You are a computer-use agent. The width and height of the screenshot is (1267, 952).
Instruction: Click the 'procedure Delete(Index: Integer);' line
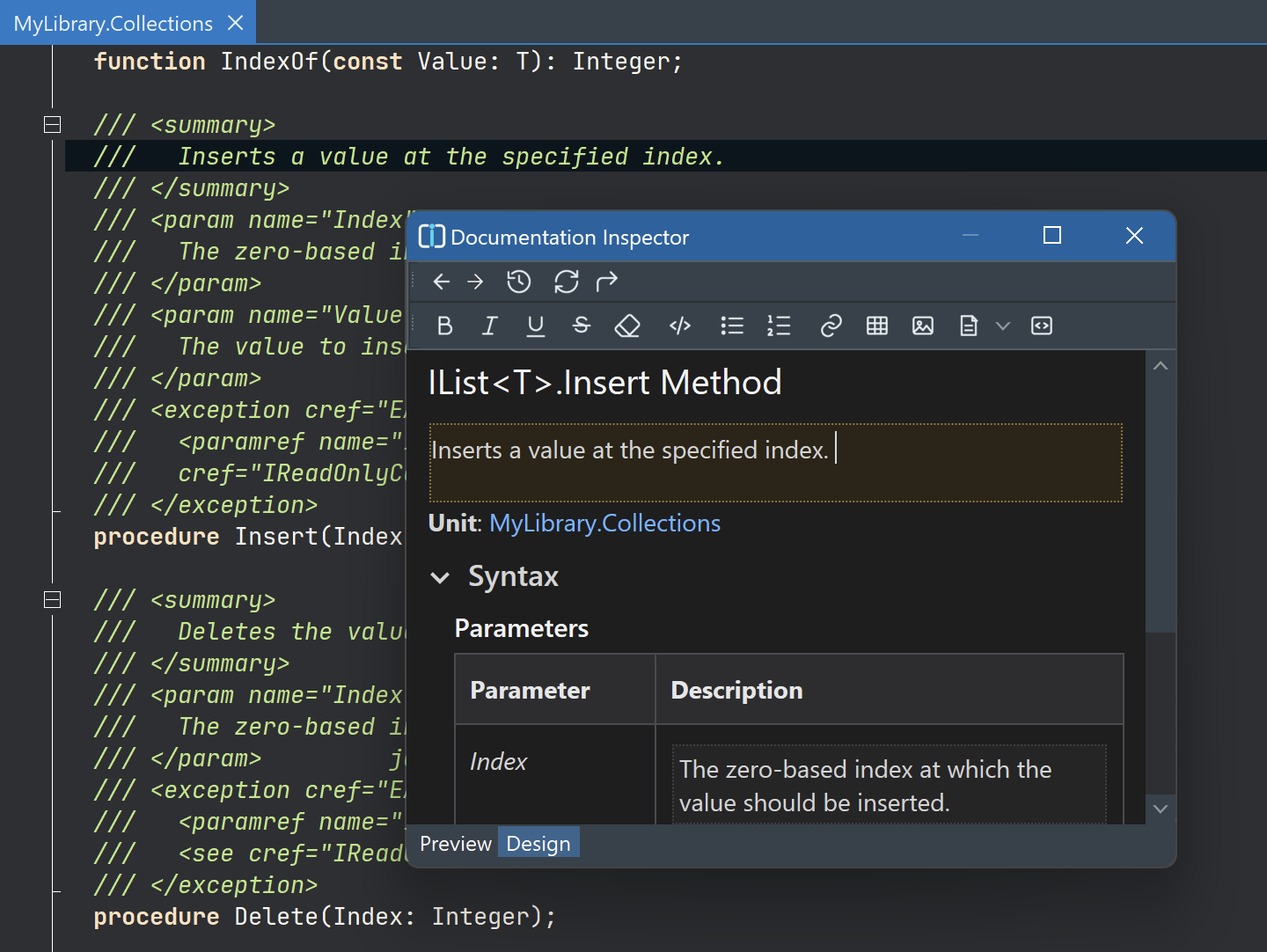click(325, 917)
